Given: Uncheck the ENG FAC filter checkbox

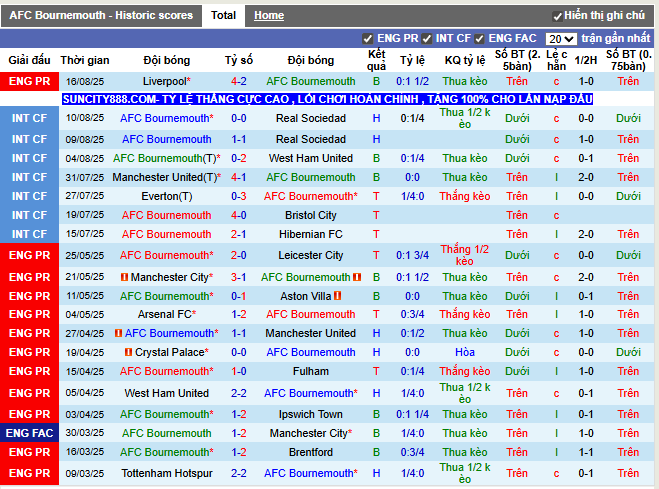Looking at the screenshot, I should pyautogui.click(x=479, y=39).
